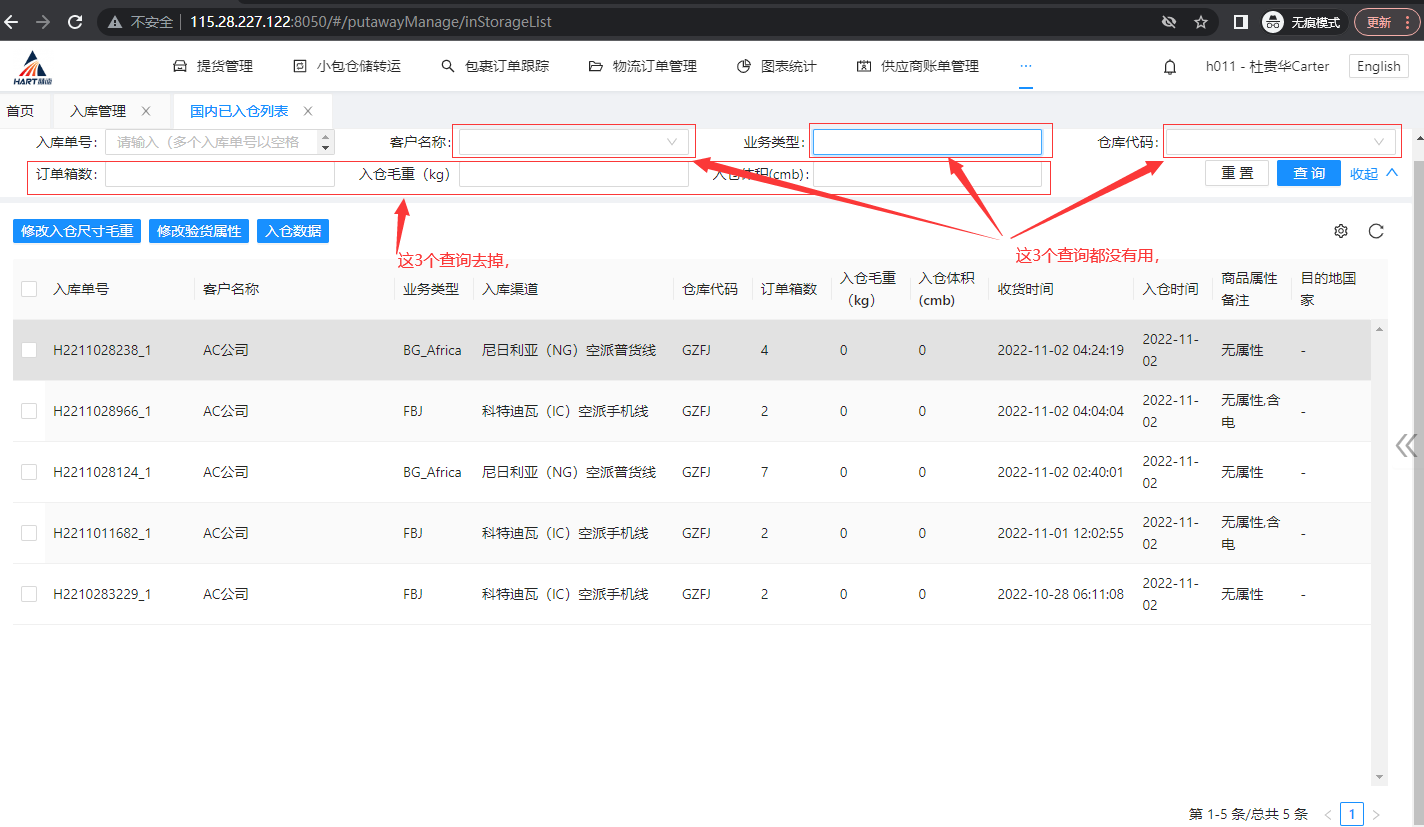Switch to the 入库管理 tab

point(98,111)
